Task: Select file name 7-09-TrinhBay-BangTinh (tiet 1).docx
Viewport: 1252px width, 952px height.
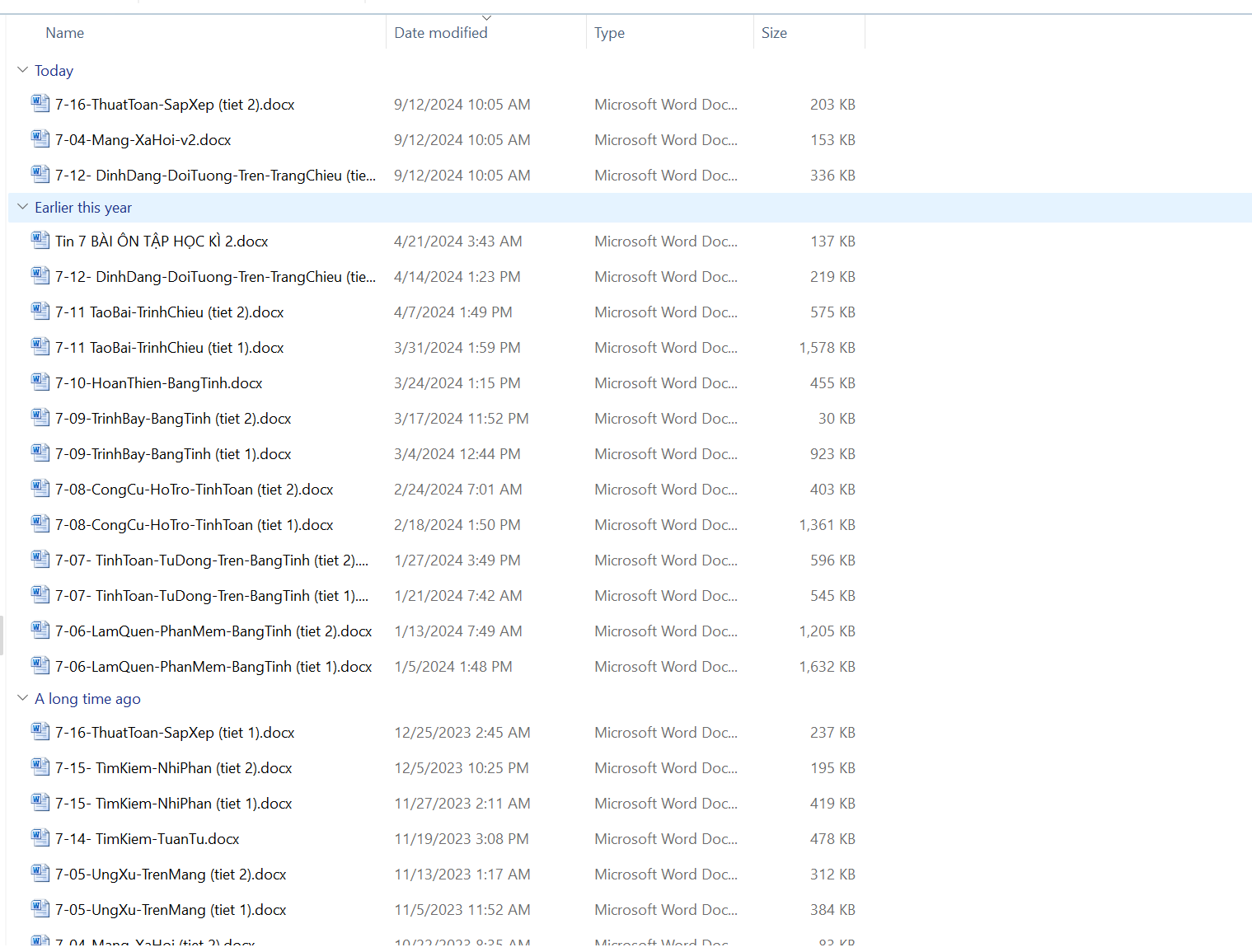Action: click(x=173, y=454)
